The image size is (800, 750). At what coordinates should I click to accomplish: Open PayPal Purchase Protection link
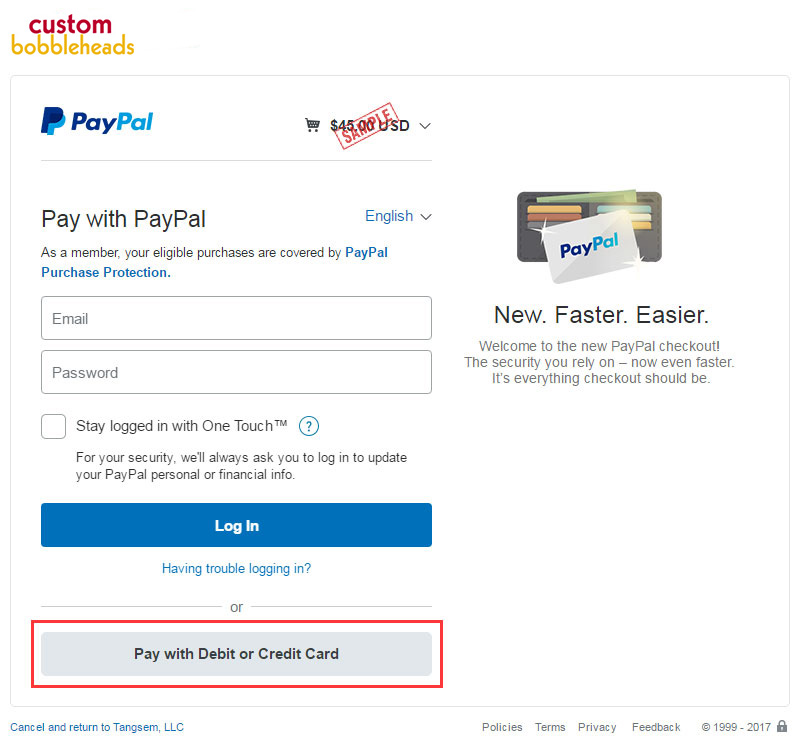(214, 262)
